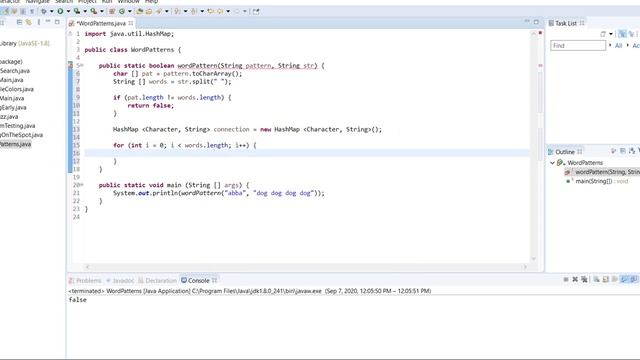Click Collapse All in Package Explorer toolbar
This screenshot has width=640, height=360.
[x=19, y=22]
